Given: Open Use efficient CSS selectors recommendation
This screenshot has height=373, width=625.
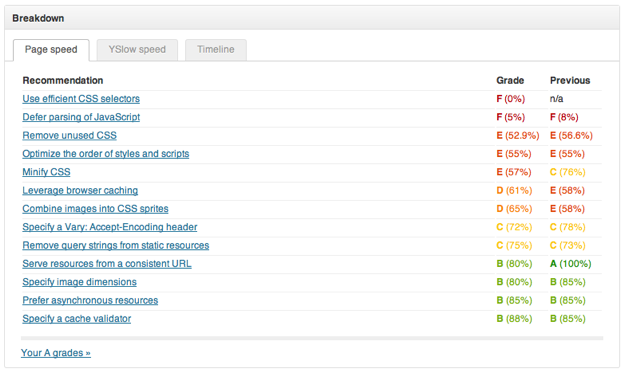Looking at the screenshot, I should [x=81, y=99].
